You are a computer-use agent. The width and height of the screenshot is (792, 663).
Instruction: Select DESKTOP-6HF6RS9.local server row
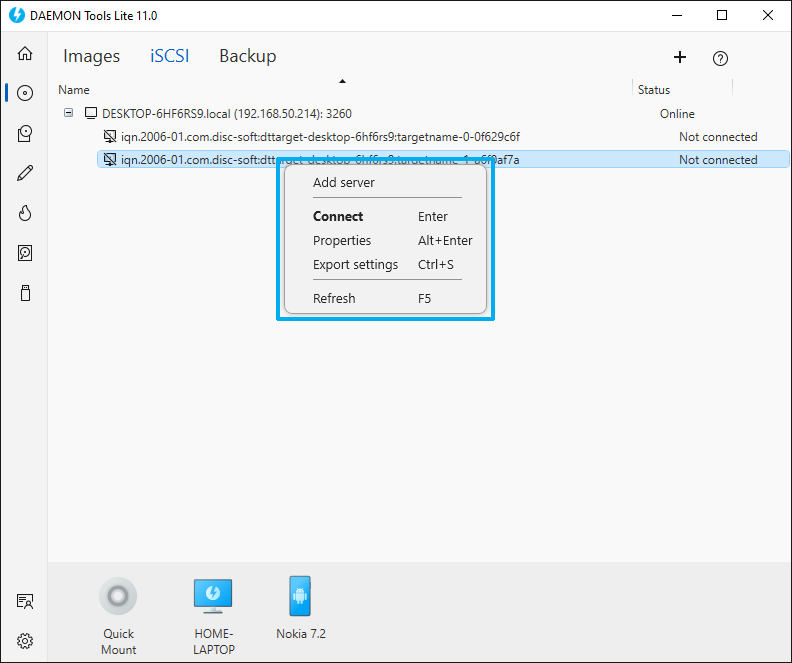point(227,113)
